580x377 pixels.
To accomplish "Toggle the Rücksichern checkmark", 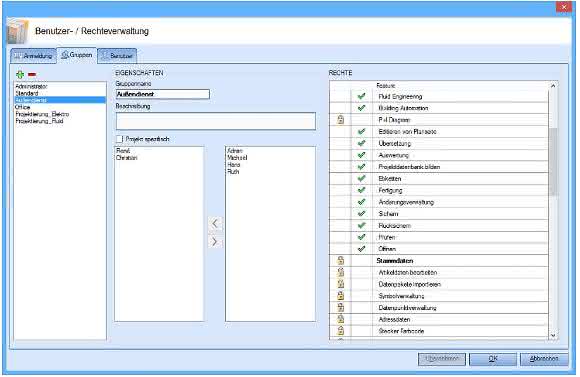I will click(x=361, y=225).
